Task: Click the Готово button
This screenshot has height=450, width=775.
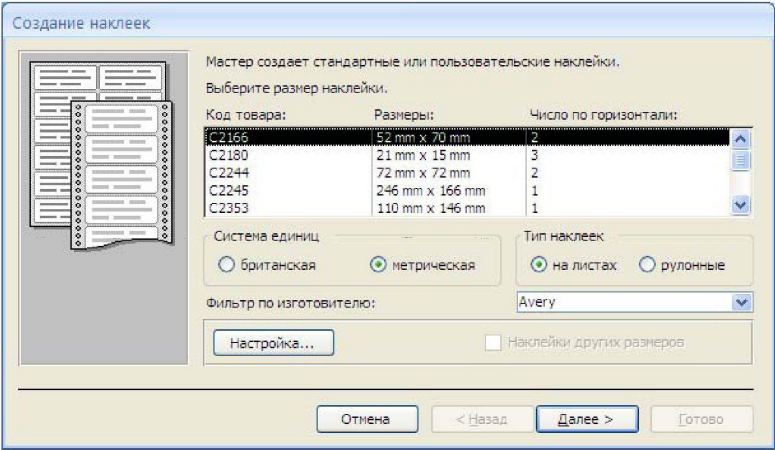Action: pos(702,419)
